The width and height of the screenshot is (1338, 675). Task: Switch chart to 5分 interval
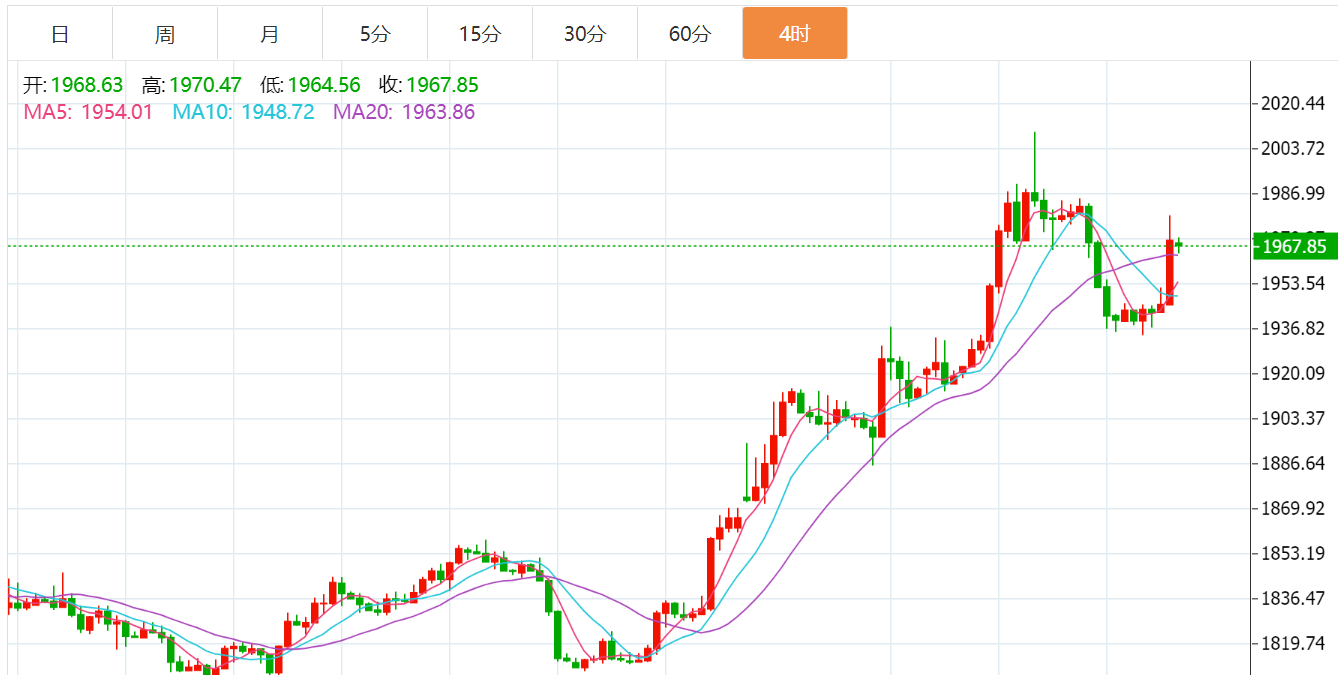point(375,34)
